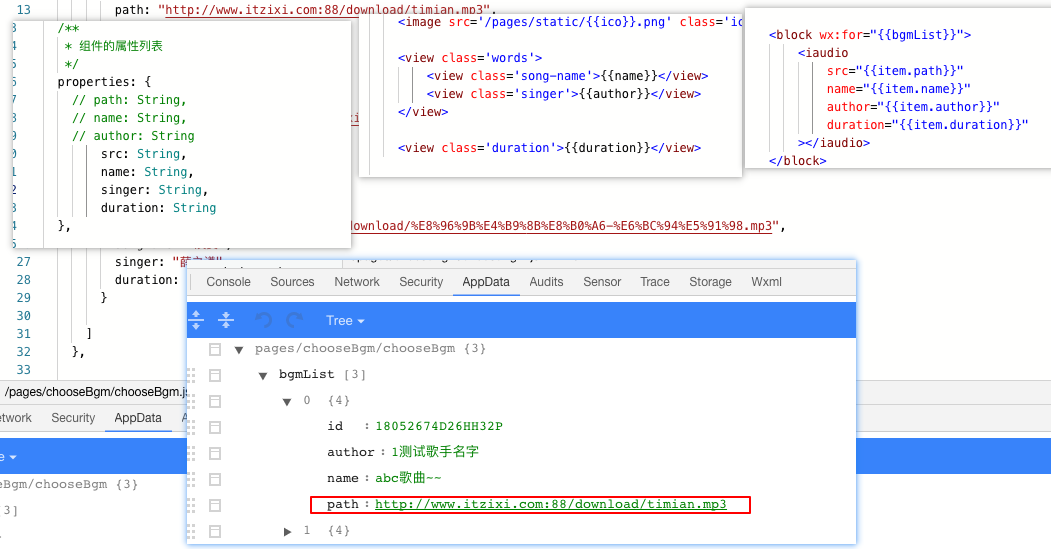
Task: Click the collapse all fields icon
Action: [x=226, y=320]
